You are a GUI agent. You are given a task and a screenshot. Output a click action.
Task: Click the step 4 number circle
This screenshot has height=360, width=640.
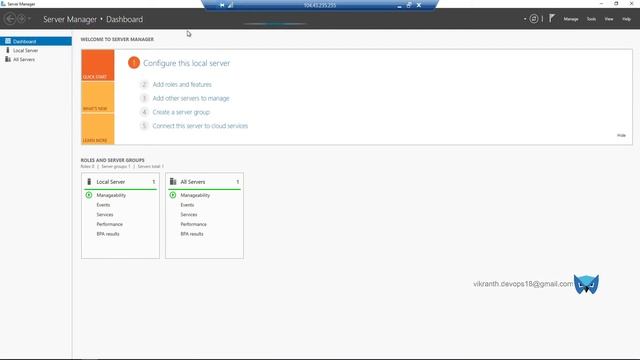[144, 112]
